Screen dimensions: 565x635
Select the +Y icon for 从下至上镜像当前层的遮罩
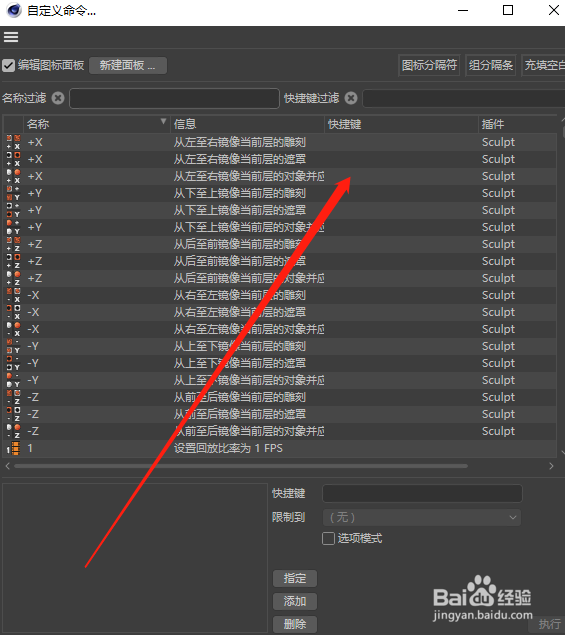pyautogui.click(x=13, y=210)
